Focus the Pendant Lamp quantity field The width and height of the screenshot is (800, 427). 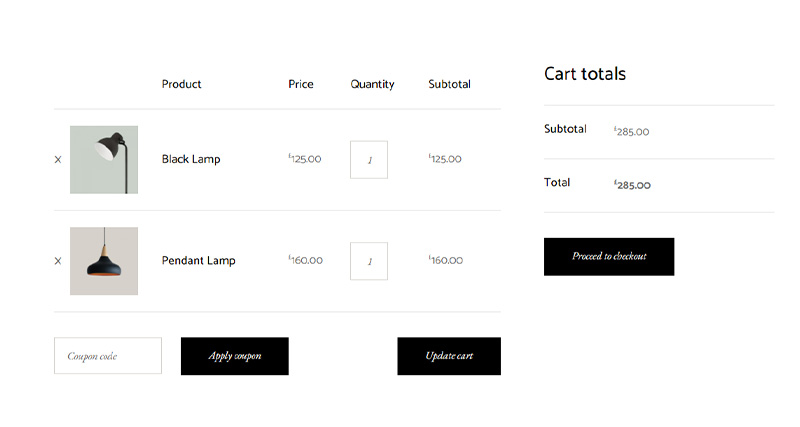click(x=369, y=261)
